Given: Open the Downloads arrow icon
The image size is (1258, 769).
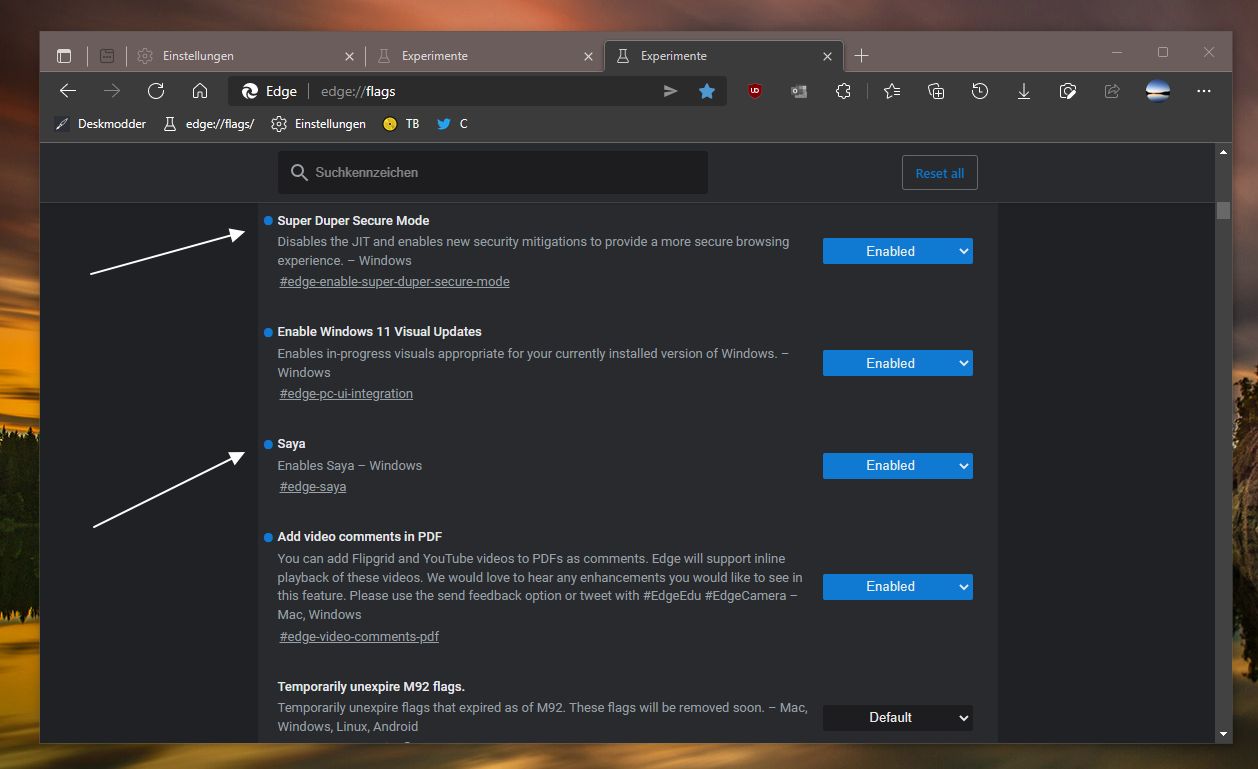Looking at the screenshot, I should tap(1024, 91).
